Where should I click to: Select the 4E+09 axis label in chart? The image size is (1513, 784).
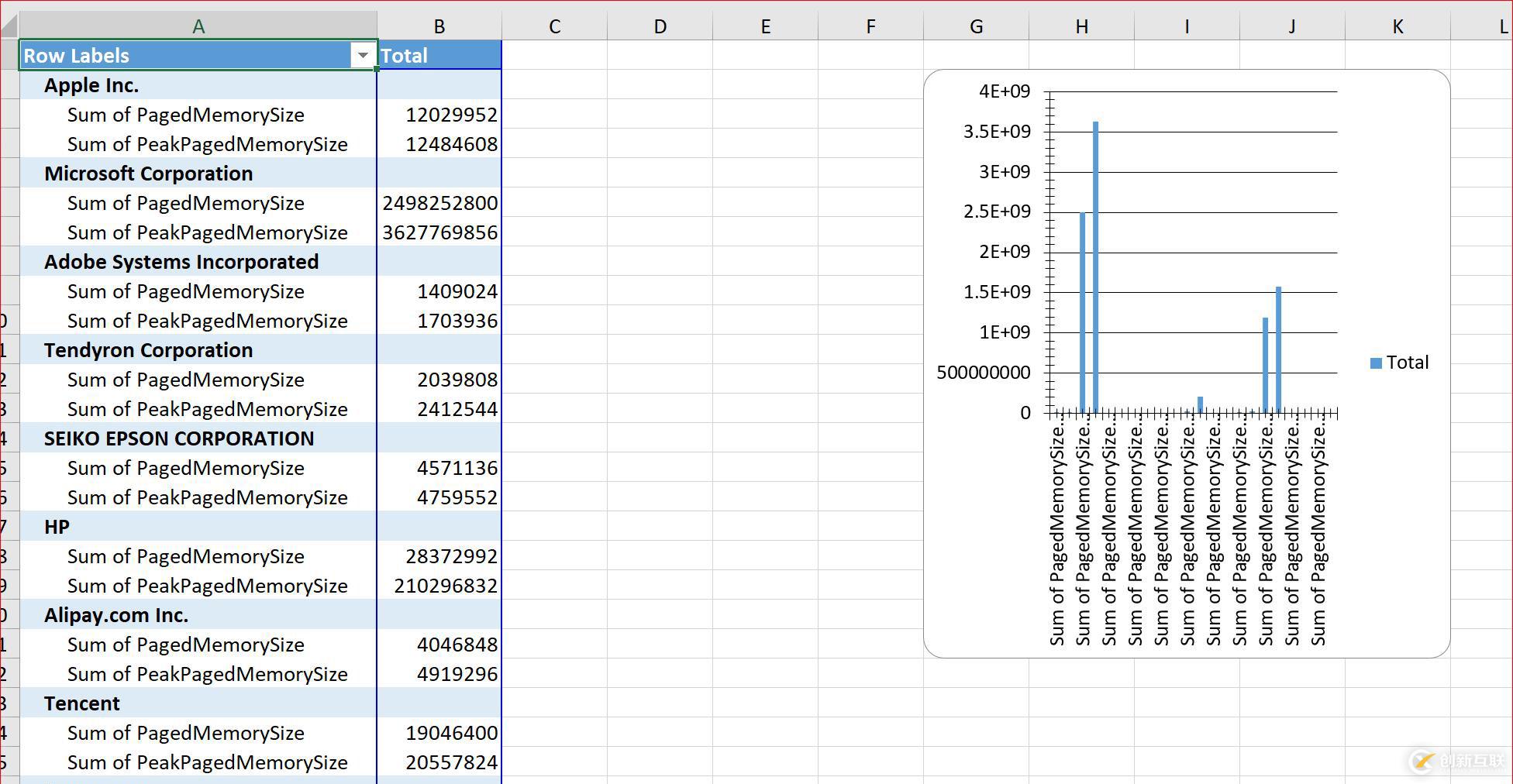pos(1005,91)
